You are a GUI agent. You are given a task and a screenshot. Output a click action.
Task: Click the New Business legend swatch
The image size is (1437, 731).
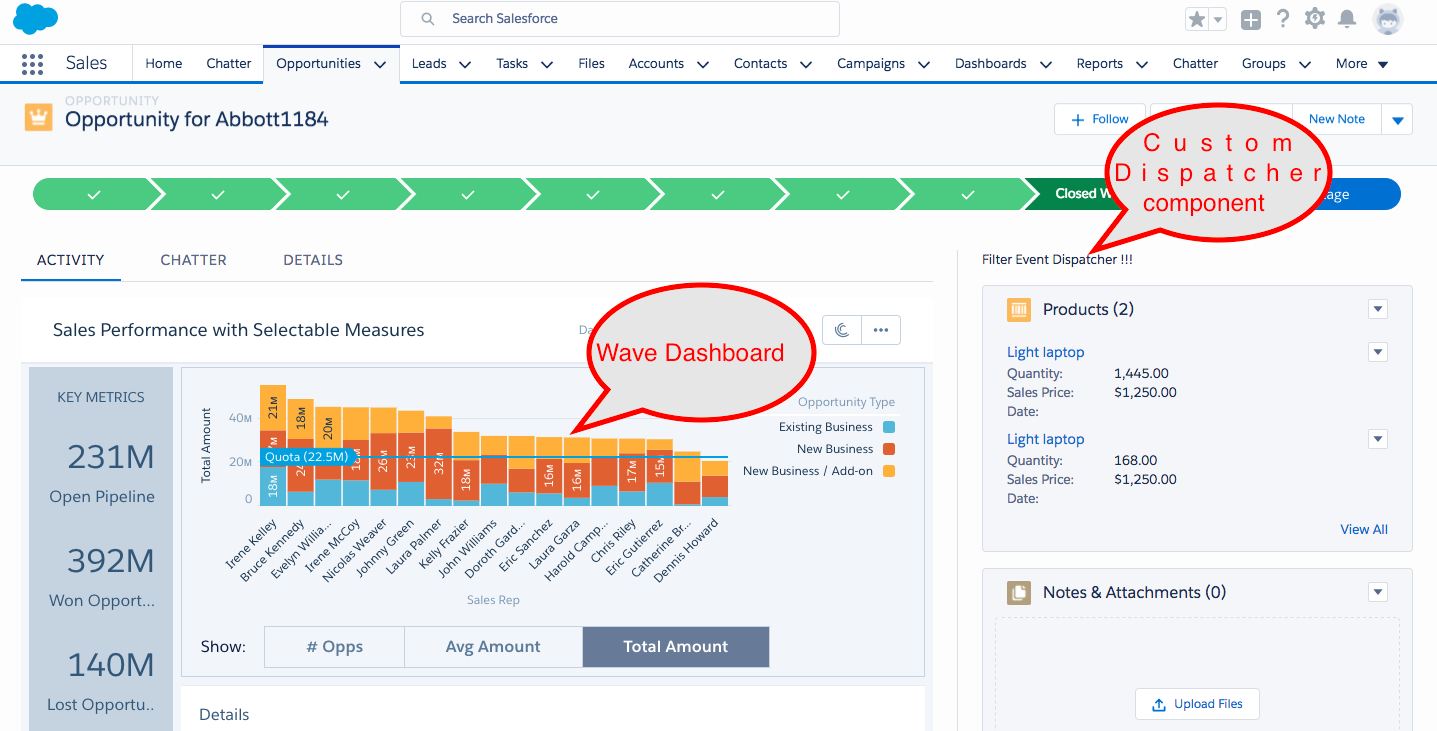889,449
